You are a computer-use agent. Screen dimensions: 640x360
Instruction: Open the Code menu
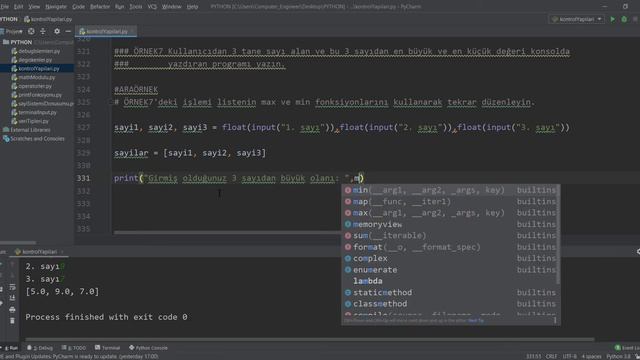point(78,7)
